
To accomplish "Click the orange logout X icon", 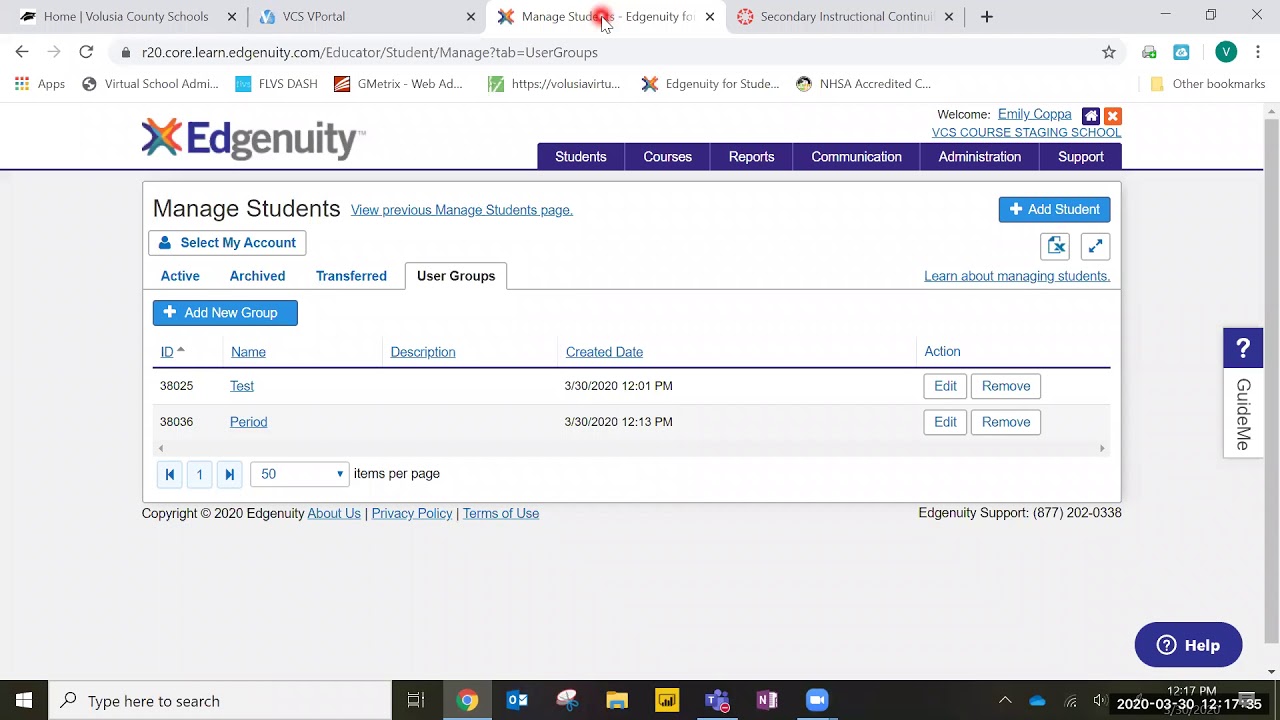I will click(1112, 116).
